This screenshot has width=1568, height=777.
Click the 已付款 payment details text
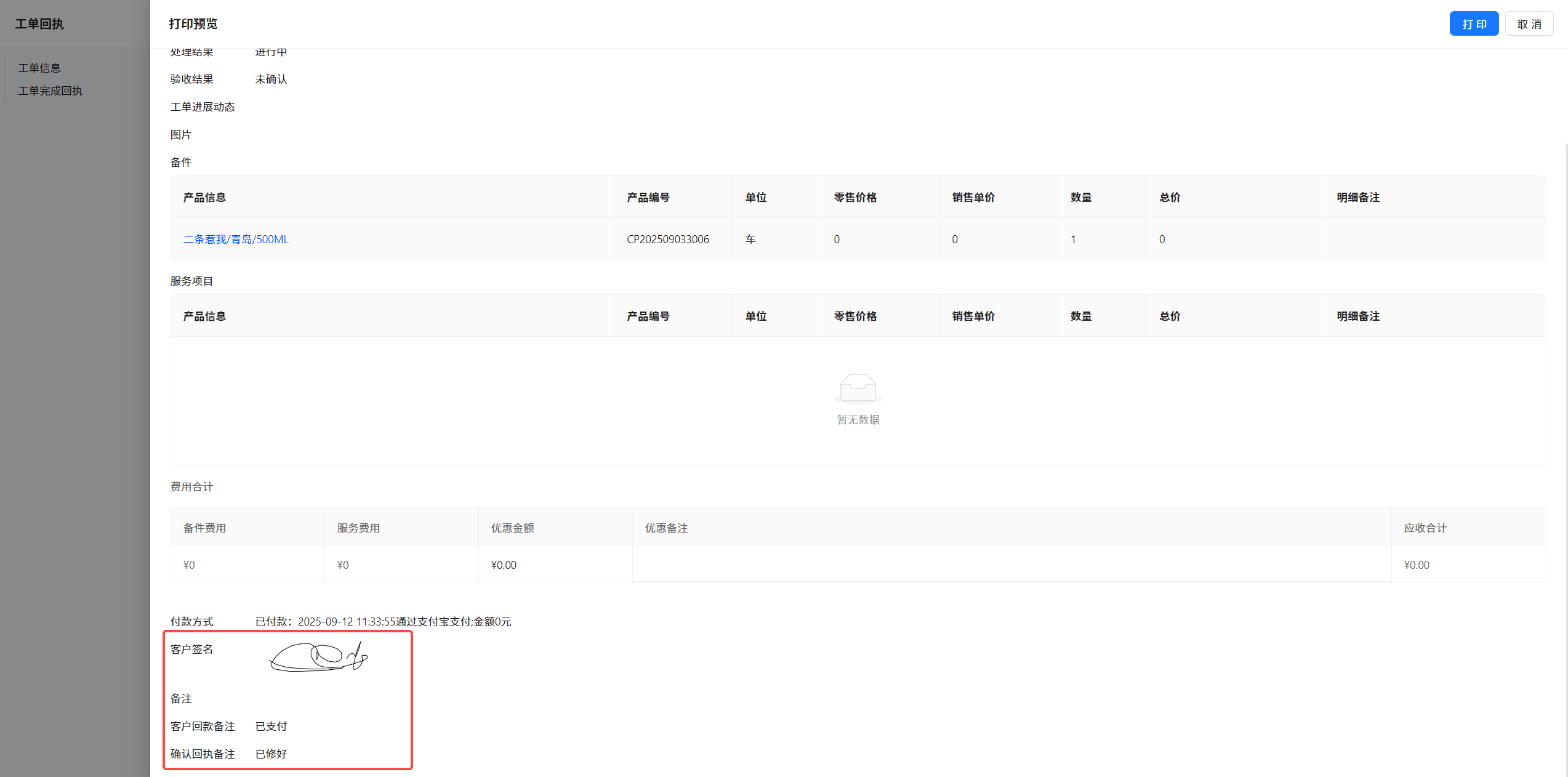(383, 622)
